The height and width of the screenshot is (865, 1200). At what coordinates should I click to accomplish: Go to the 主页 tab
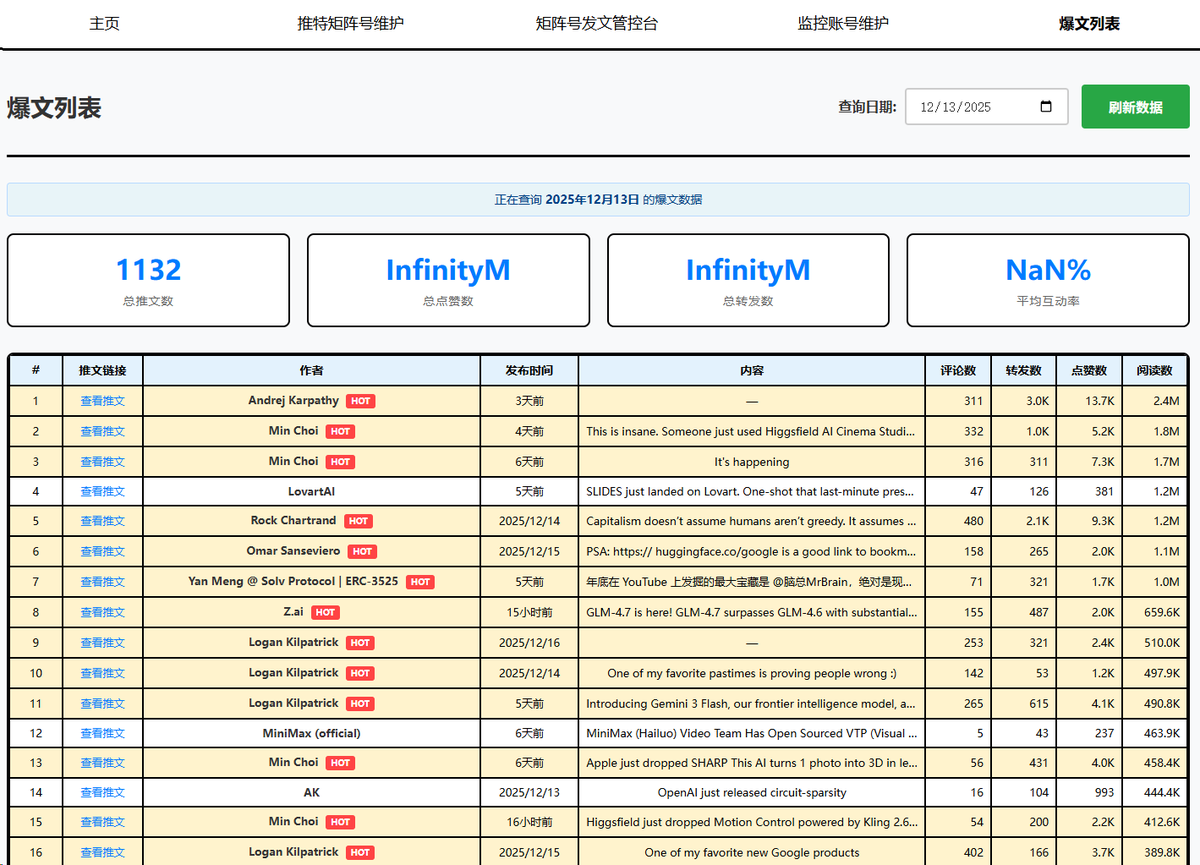click(x=104, y=23)
